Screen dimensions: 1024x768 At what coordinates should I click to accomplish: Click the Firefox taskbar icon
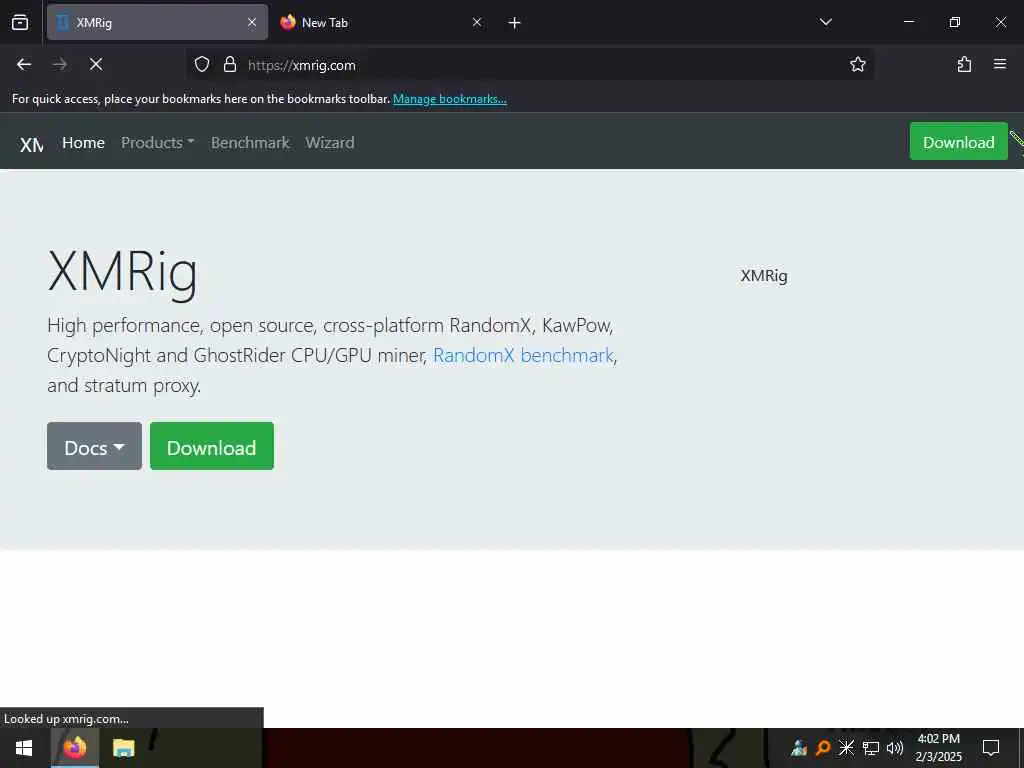coord(75,748)
